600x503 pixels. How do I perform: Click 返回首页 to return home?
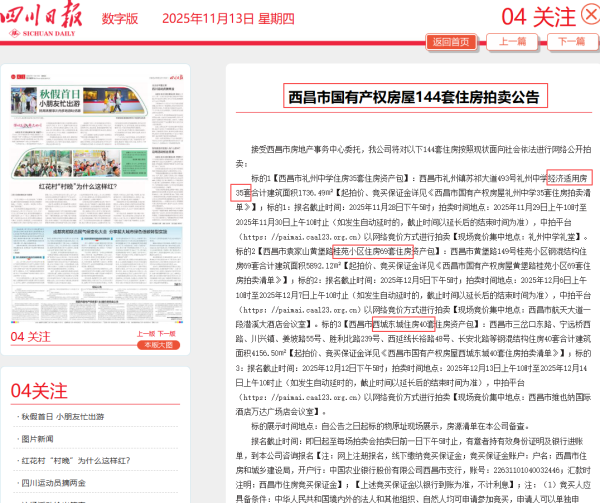(450, 42)
